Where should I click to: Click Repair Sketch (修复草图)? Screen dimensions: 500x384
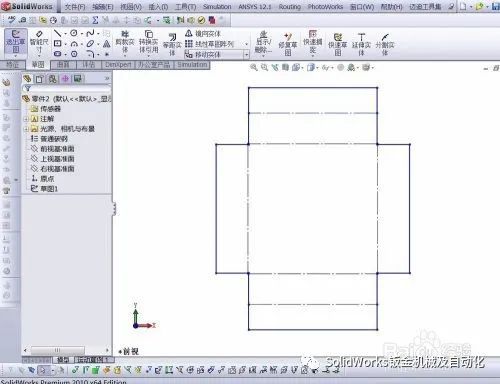pyautogui.click(x=288, y=44)
